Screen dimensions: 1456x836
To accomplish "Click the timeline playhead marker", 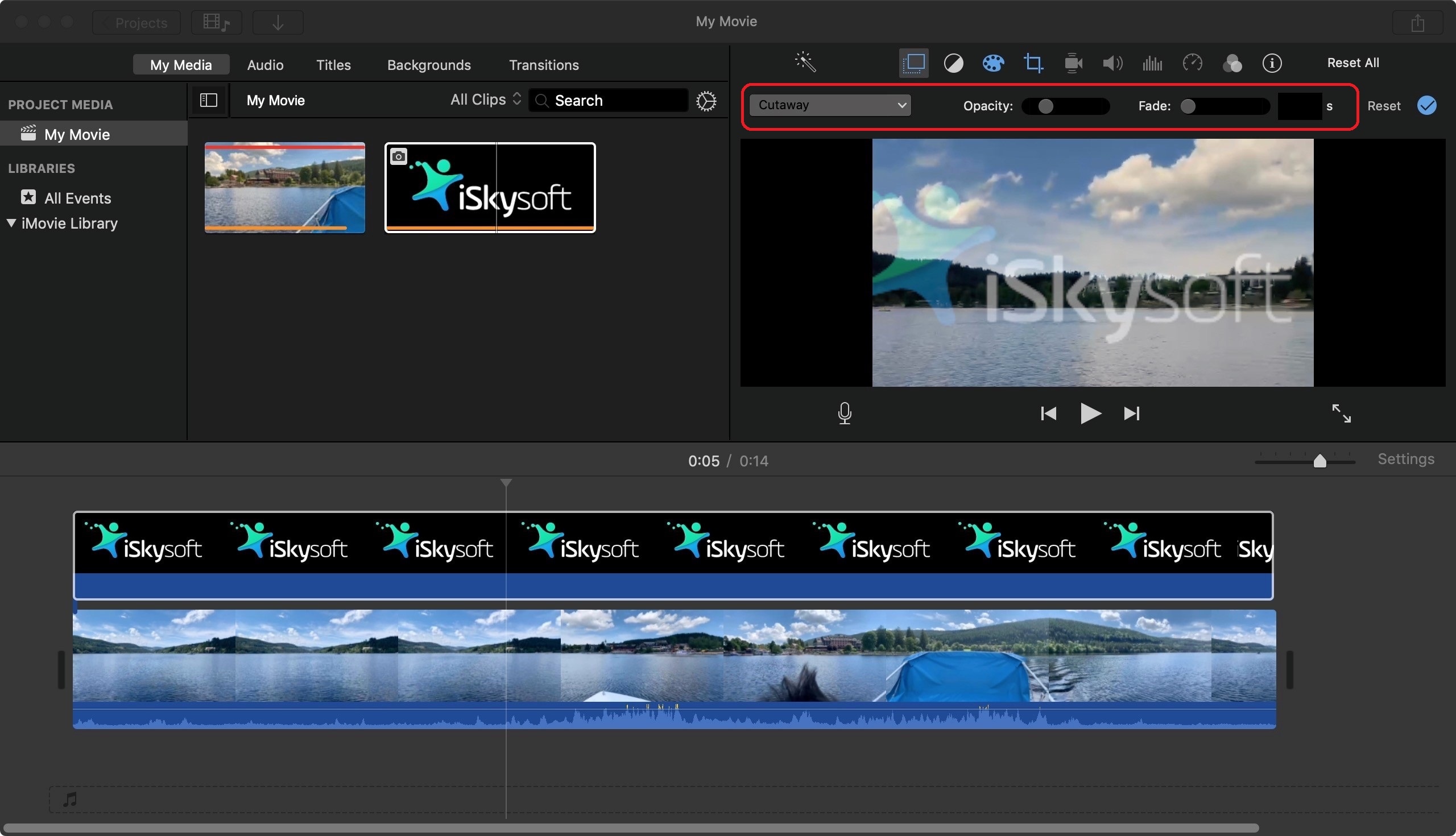I will point(505,483).
